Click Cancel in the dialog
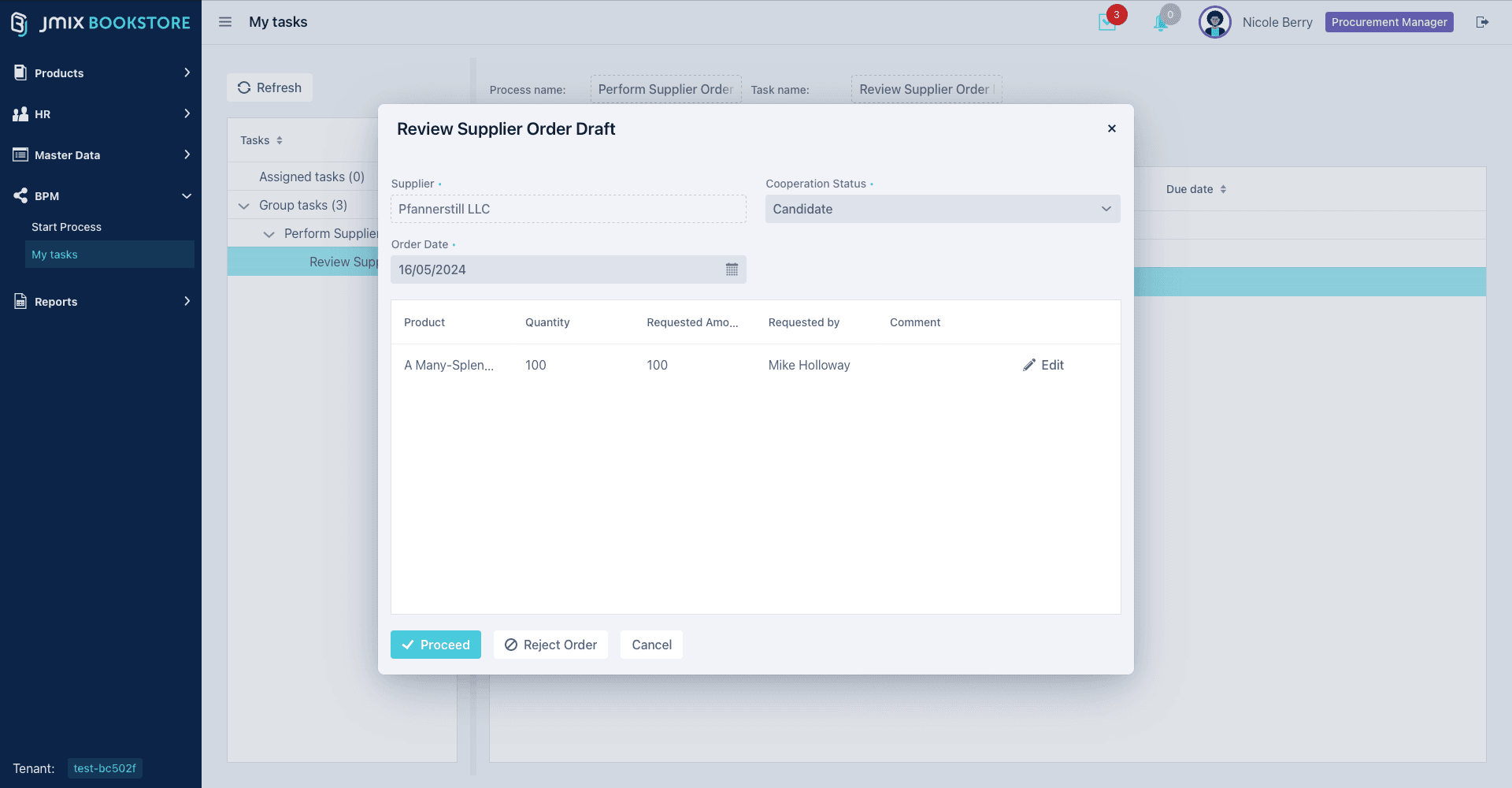This screenshot has height=788, width=1512. [x=651, y=645]
